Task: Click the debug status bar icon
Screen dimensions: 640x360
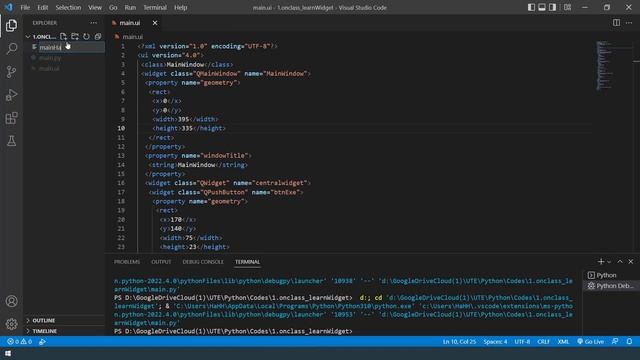Action: tap(42, 342)
